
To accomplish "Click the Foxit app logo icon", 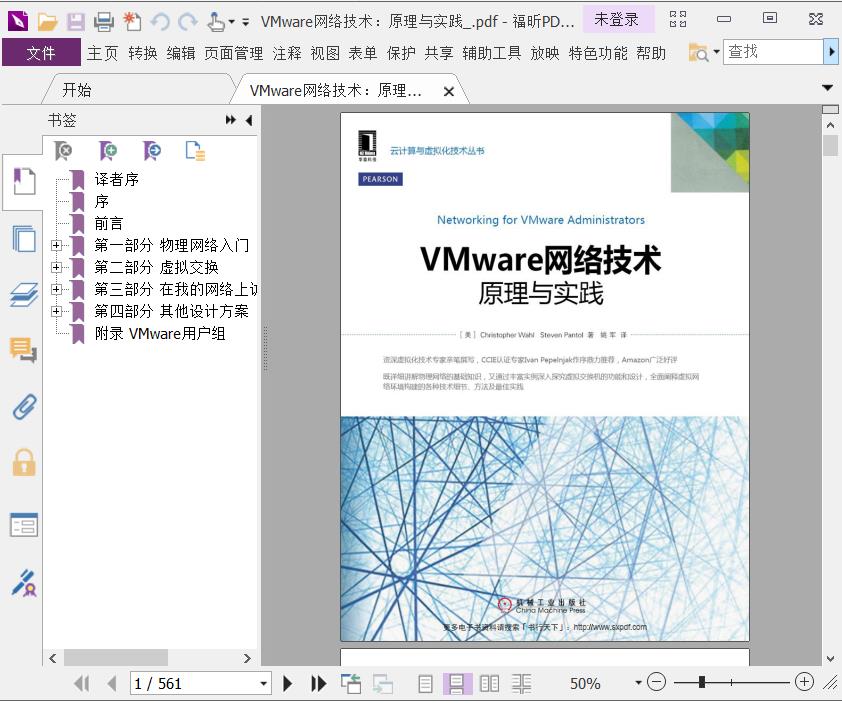I will pyautogui.click(x=18, y=21).
